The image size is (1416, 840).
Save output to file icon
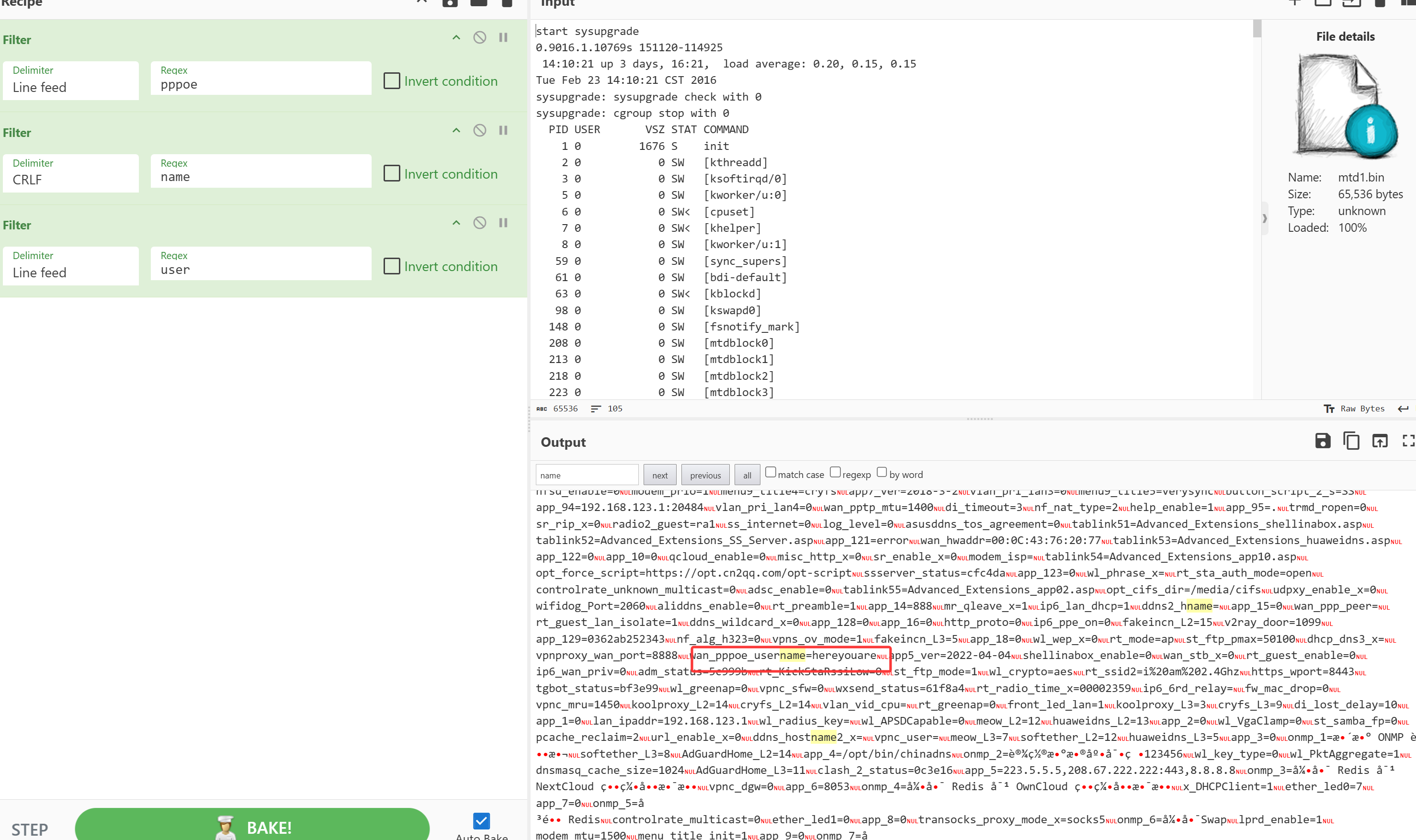point(1322,441)
